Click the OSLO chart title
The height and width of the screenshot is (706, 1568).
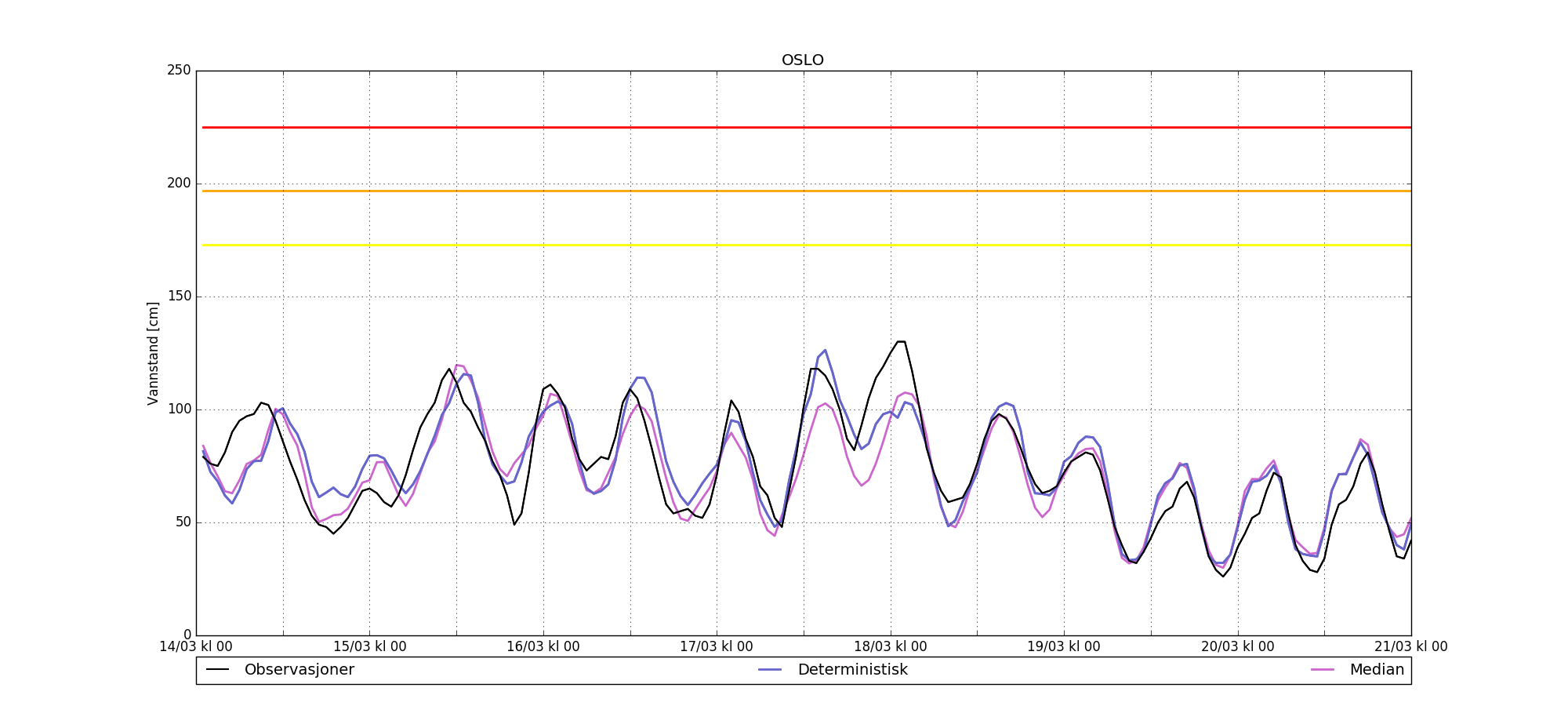(x=802, y=60)
